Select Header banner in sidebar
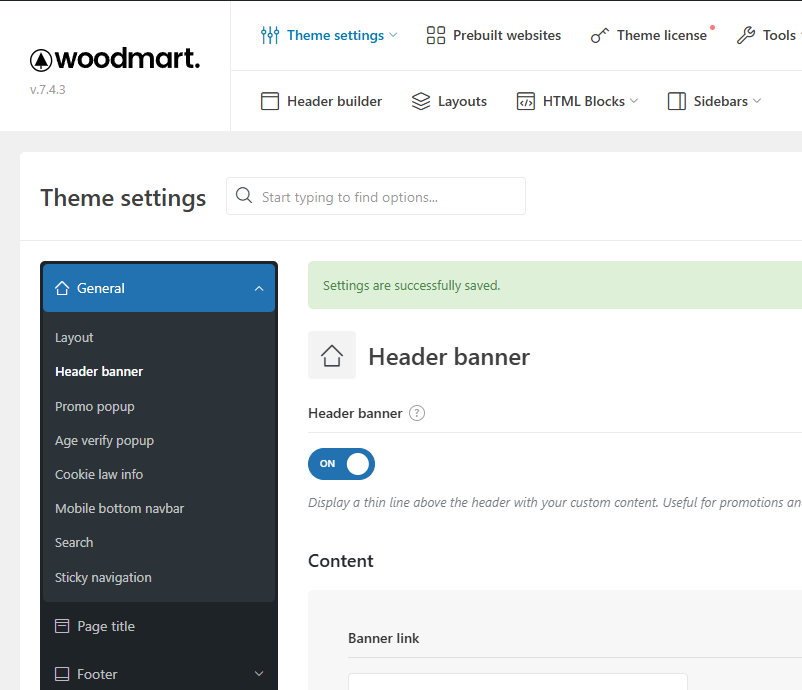The width and height of the screenshot is (802, 690). (x=99, y=371)
